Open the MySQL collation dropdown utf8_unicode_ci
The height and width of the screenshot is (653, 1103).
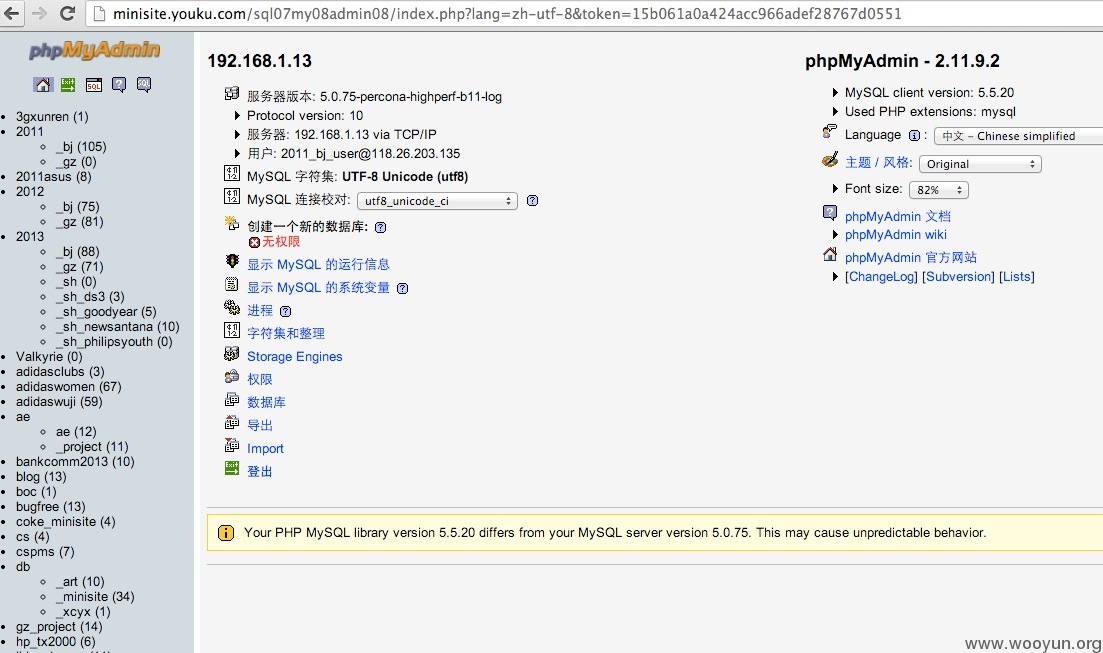tap(438, 201)
